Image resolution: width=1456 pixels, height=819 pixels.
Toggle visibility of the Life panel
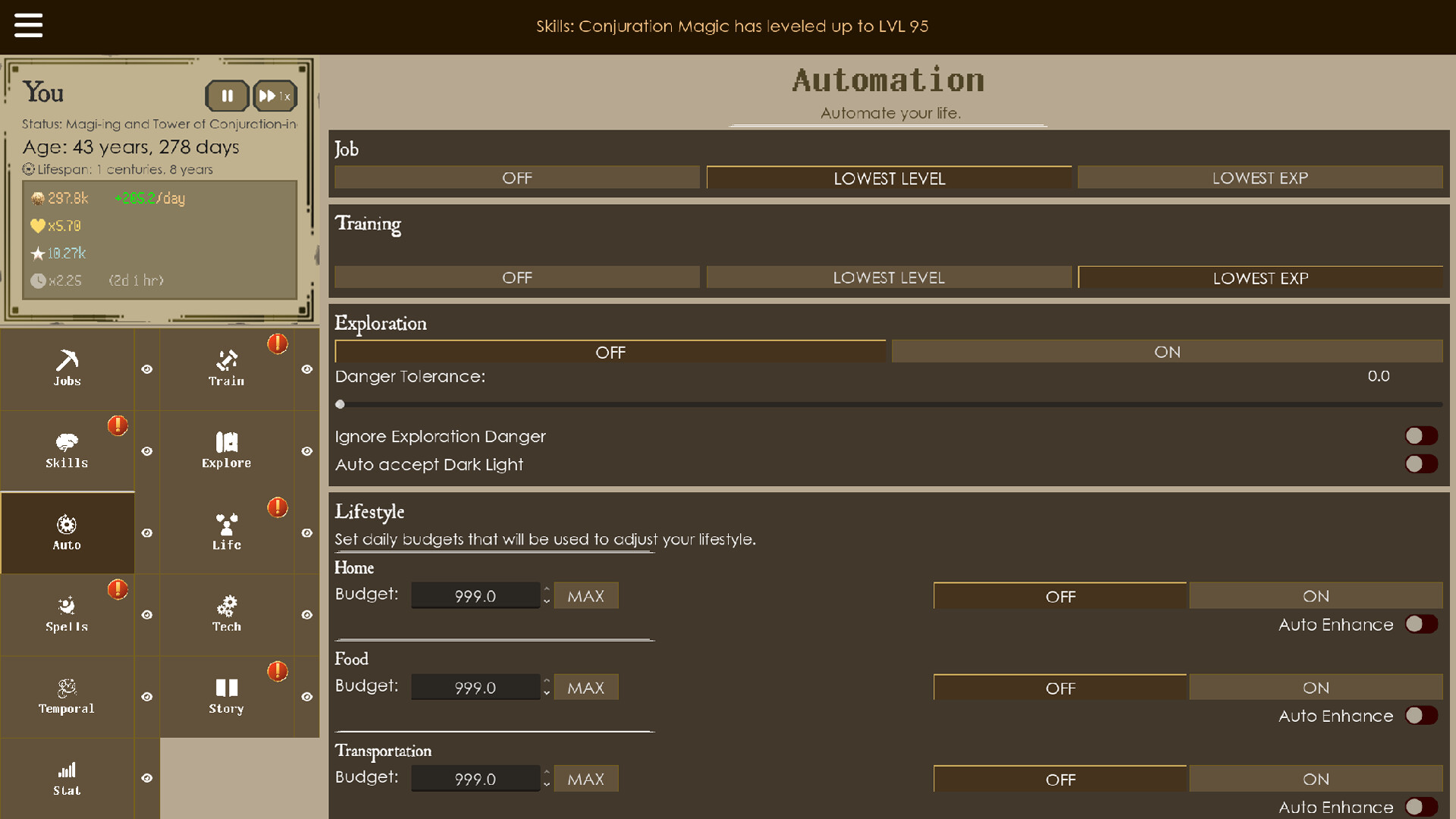(x=307, y=533)
